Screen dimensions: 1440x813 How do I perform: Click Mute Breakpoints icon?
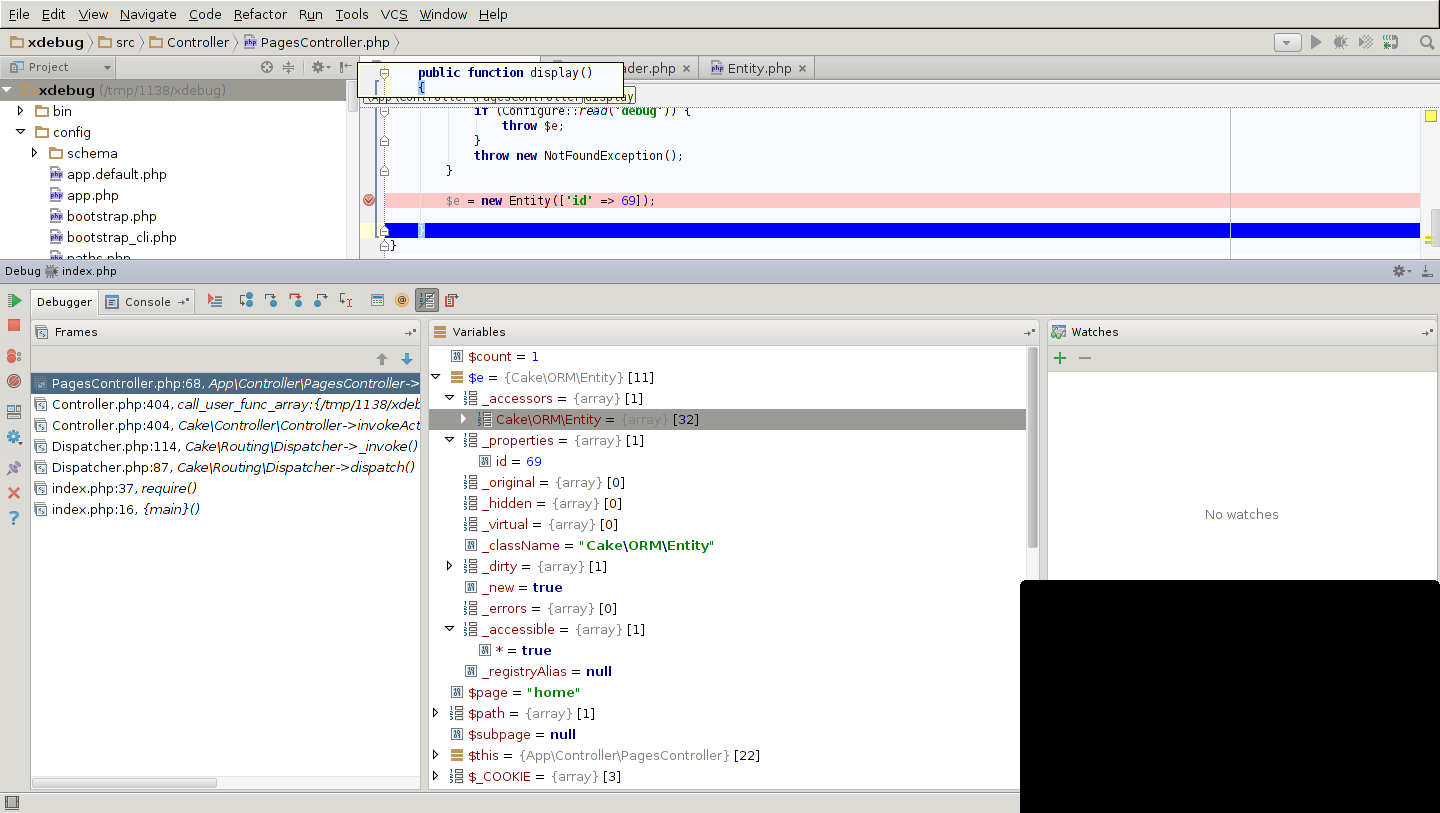tap(14, 381)
